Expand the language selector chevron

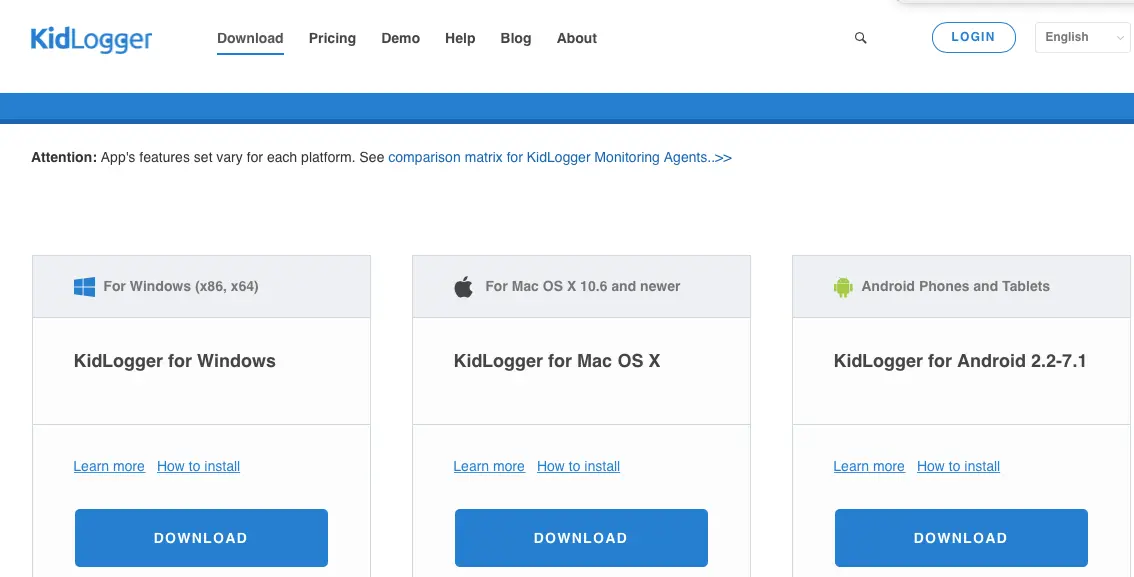click(1120, 38)
